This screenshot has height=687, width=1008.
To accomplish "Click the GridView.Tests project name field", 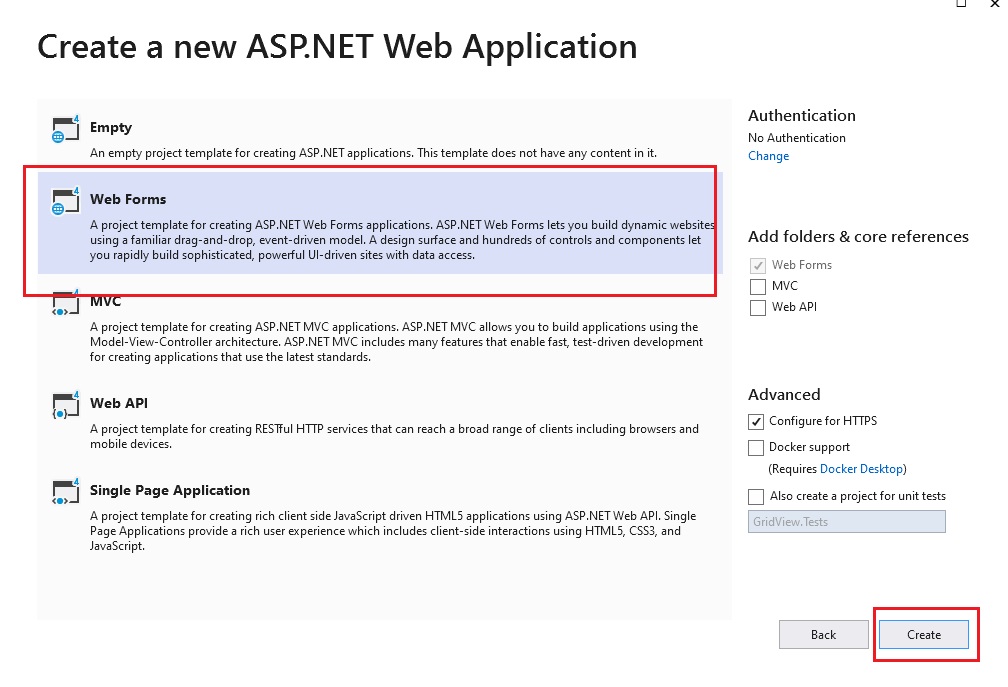I will [x=847, y=522].
